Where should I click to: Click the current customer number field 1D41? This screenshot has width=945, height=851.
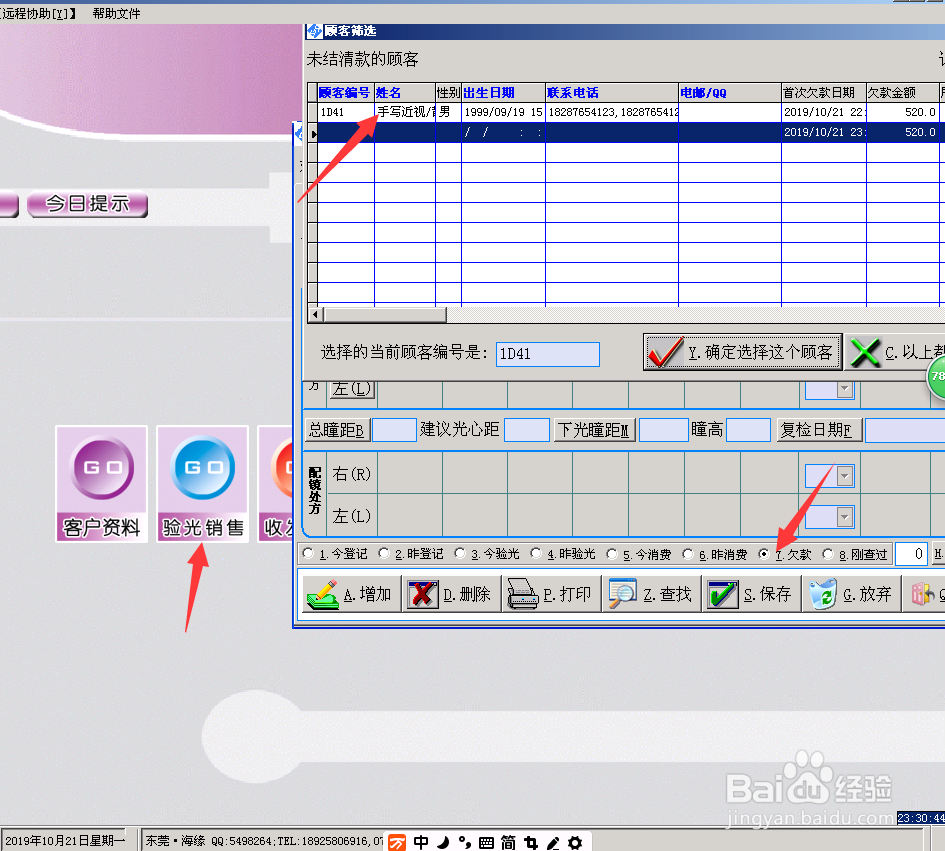(548, 354)
